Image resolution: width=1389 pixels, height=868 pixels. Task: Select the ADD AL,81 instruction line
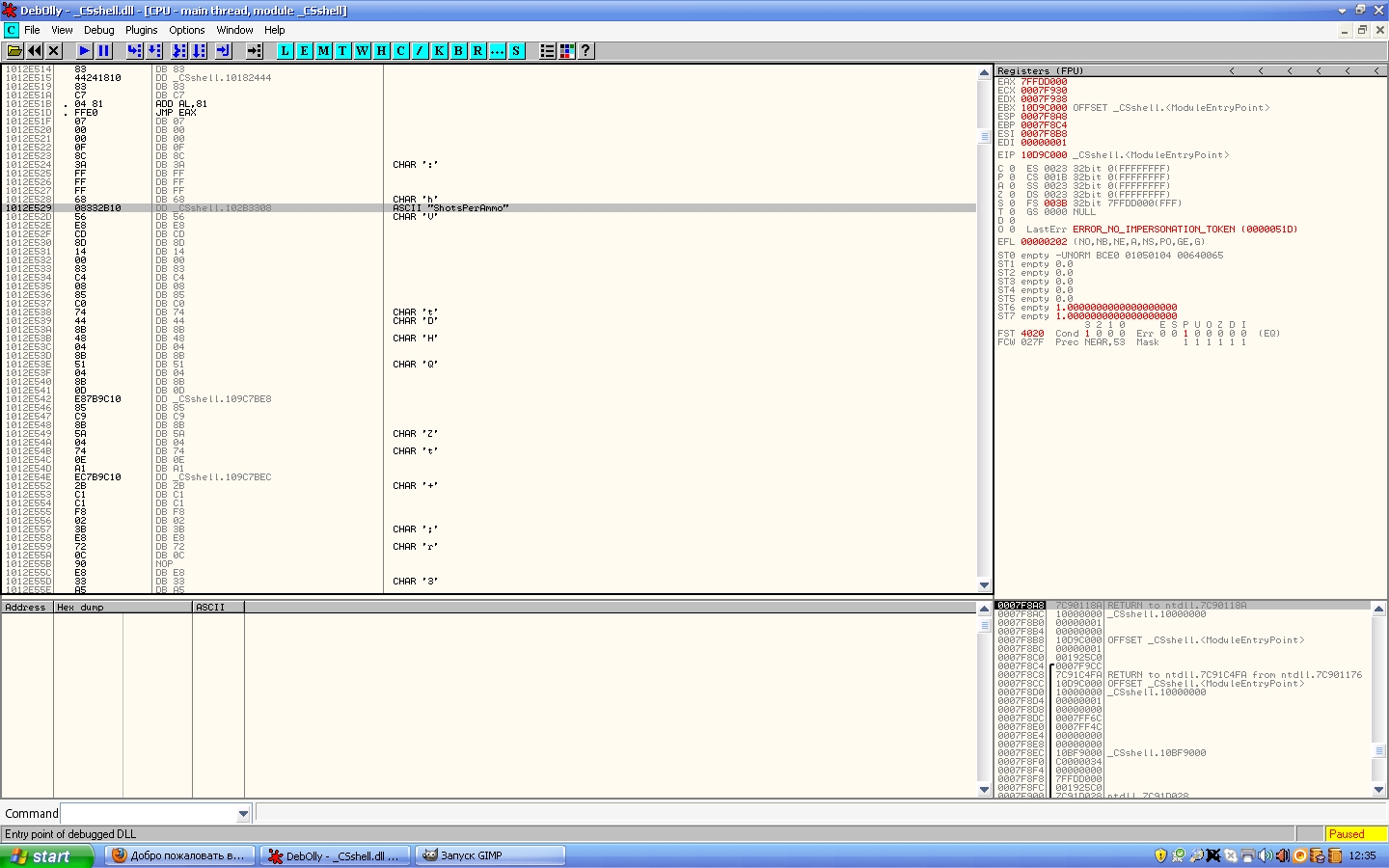pyautogui.click(x=489, y=104)
